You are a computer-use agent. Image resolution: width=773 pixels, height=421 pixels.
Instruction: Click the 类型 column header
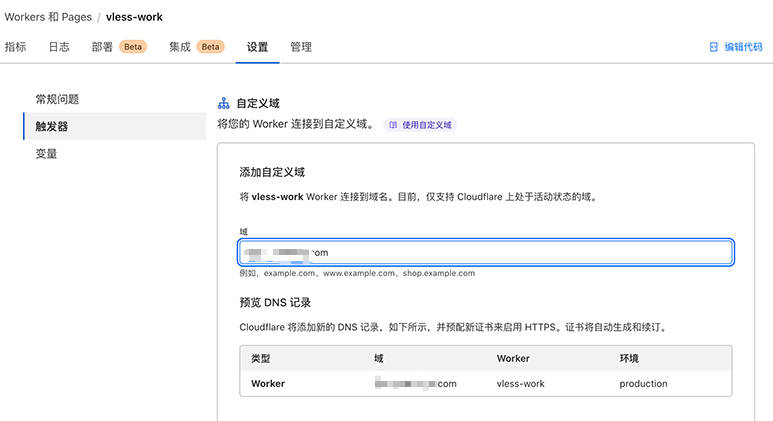(x=260, y=358)
